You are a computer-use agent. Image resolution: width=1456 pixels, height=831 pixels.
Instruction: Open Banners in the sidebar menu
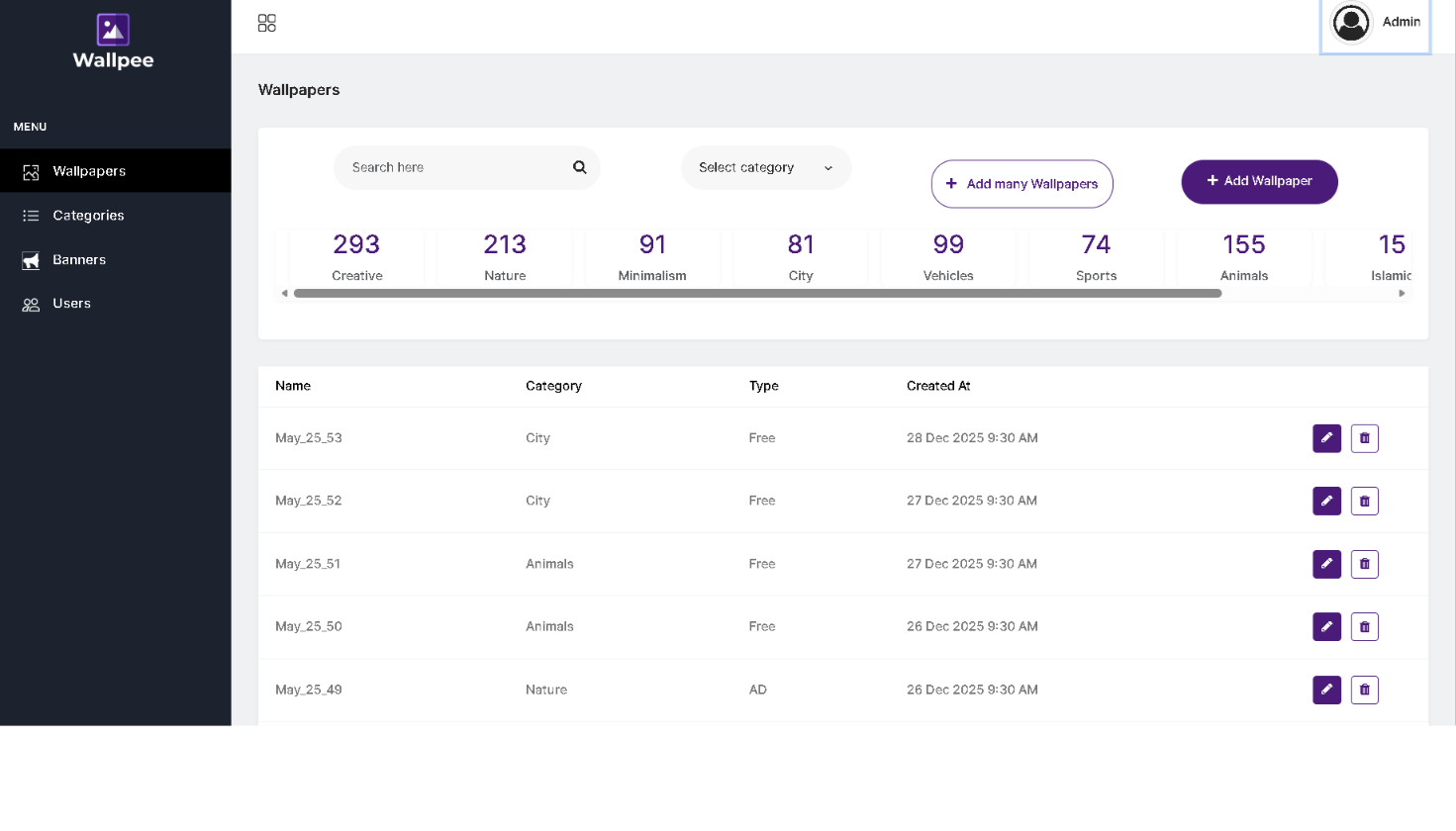(116, 260)
